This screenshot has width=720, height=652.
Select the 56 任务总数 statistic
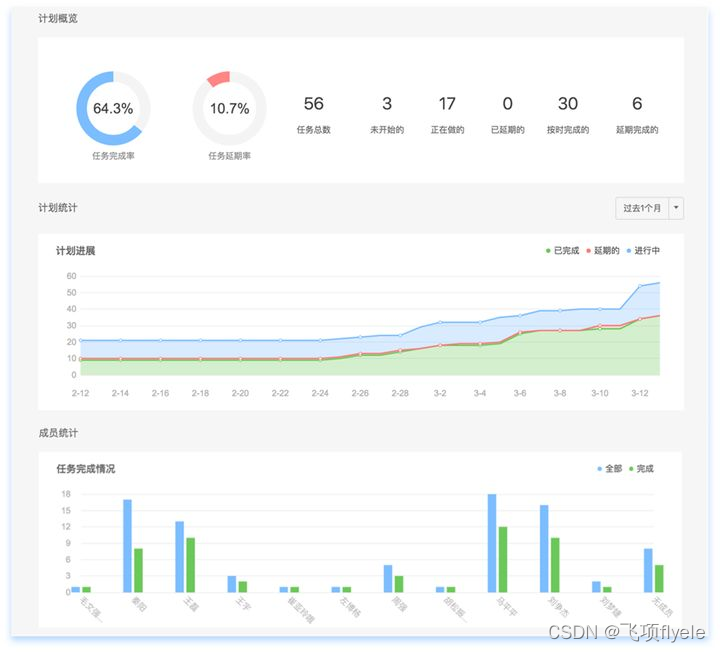(x=314, y=115)
